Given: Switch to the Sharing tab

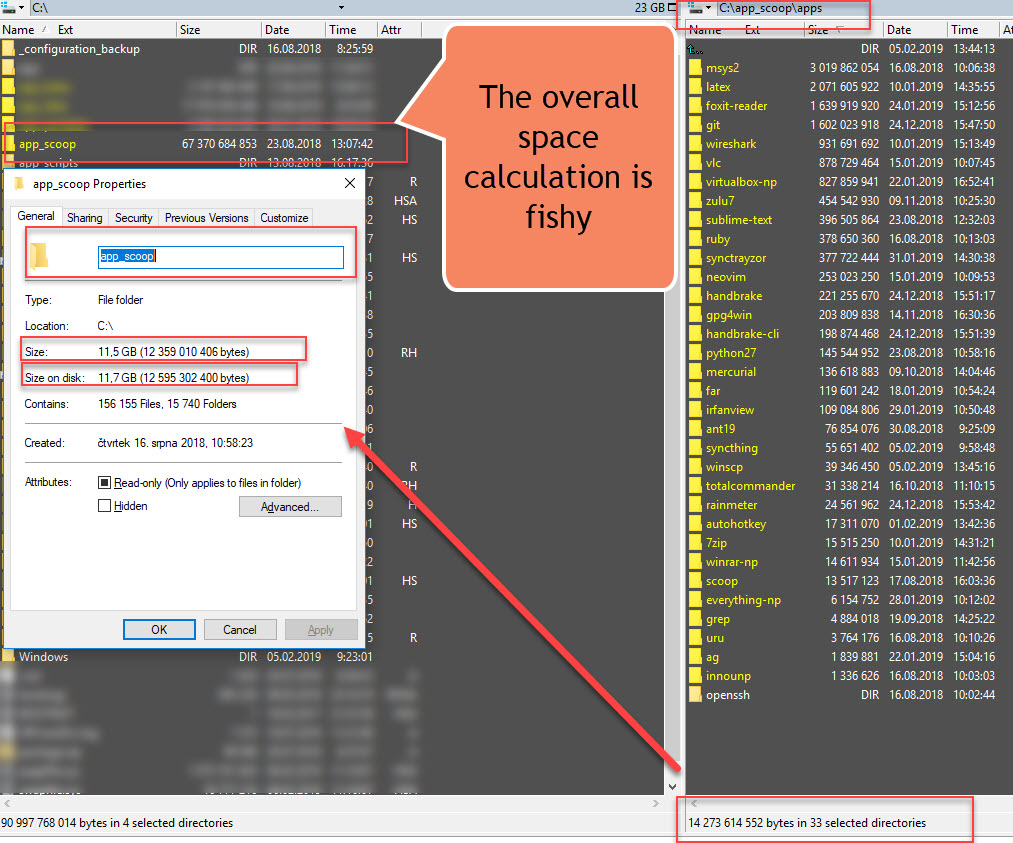Looking at the screenshot, I should (x=85, y=218).
